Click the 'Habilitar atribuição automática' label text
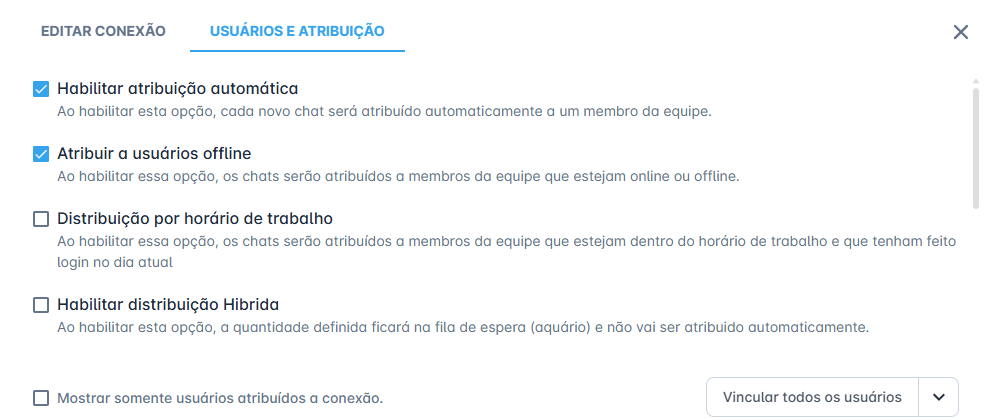The image size is (1000, 418). point(178,88)
